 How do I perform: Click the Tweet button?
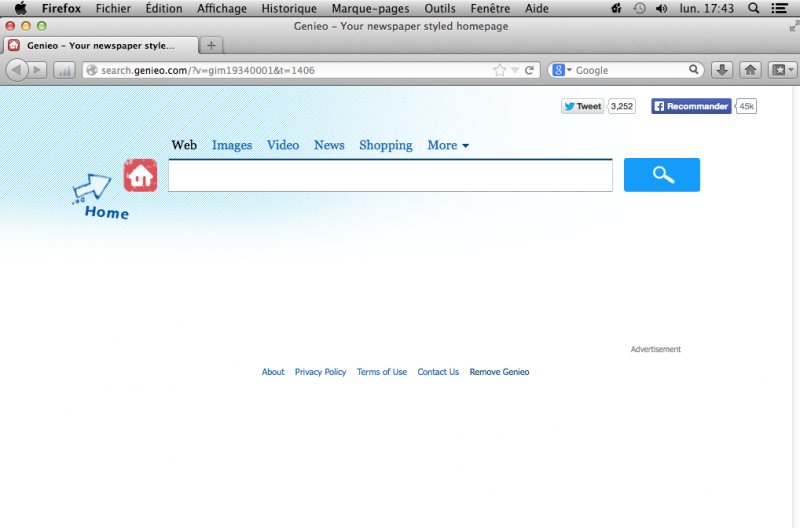[x=583, y=106]
